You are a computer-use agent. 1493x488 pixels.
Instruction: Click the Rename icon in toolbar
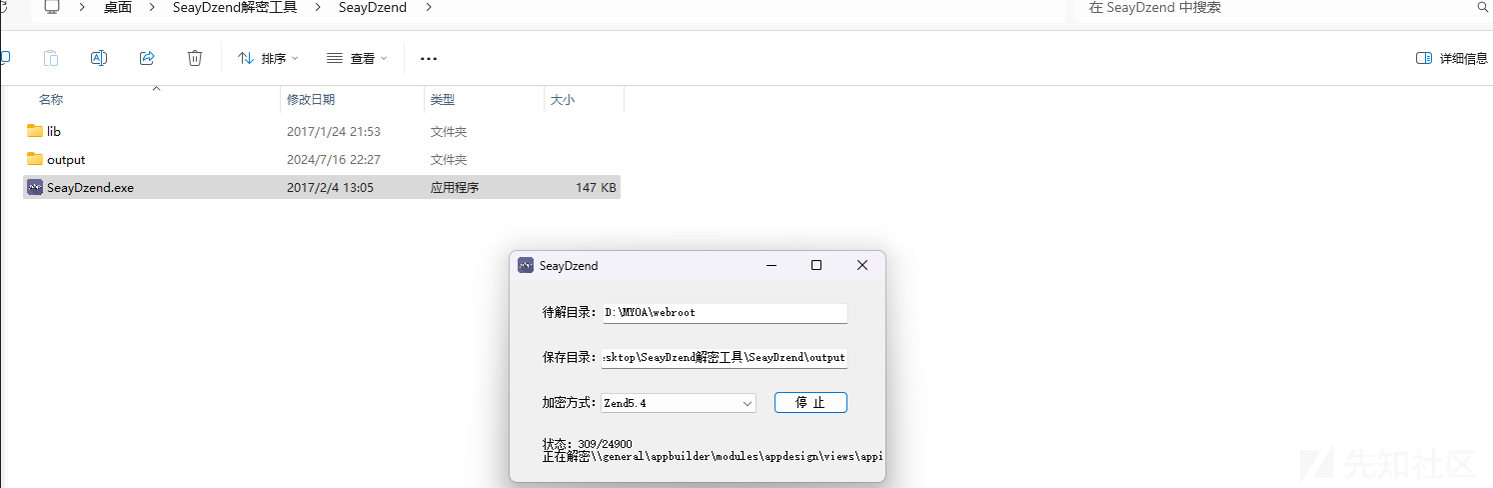(x=99, y=58)
